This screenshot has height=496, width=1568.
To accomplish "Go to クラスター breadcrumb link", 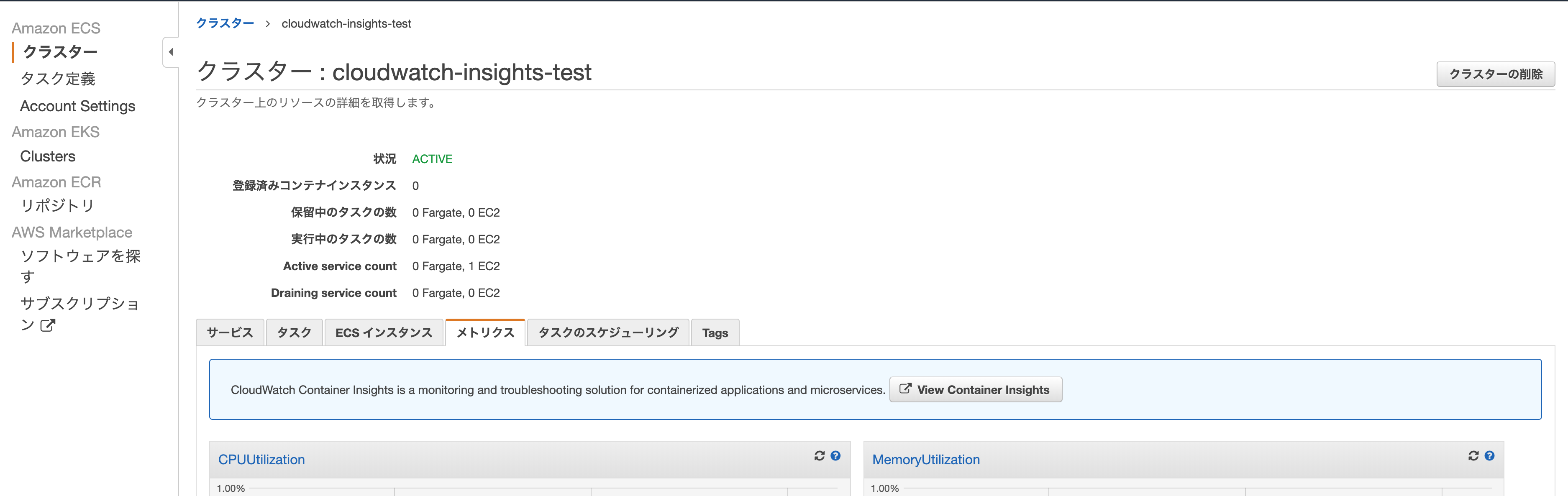I will [225, 24].
